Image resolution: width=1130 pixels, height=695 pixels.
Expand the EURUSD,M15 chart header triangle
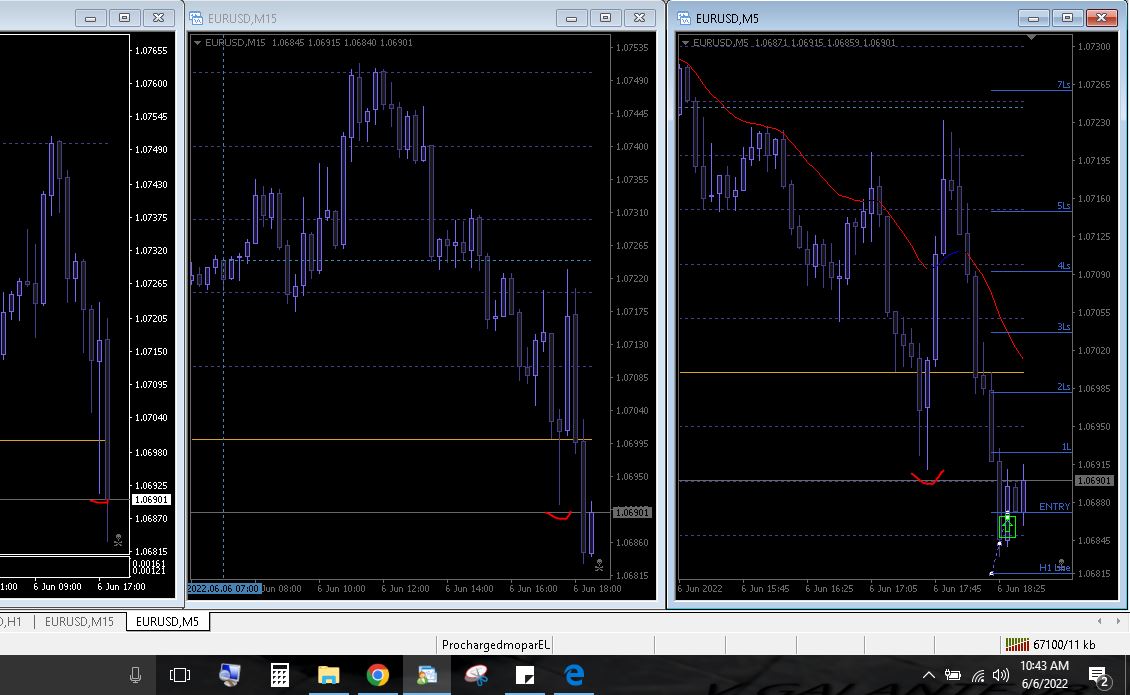197,43
